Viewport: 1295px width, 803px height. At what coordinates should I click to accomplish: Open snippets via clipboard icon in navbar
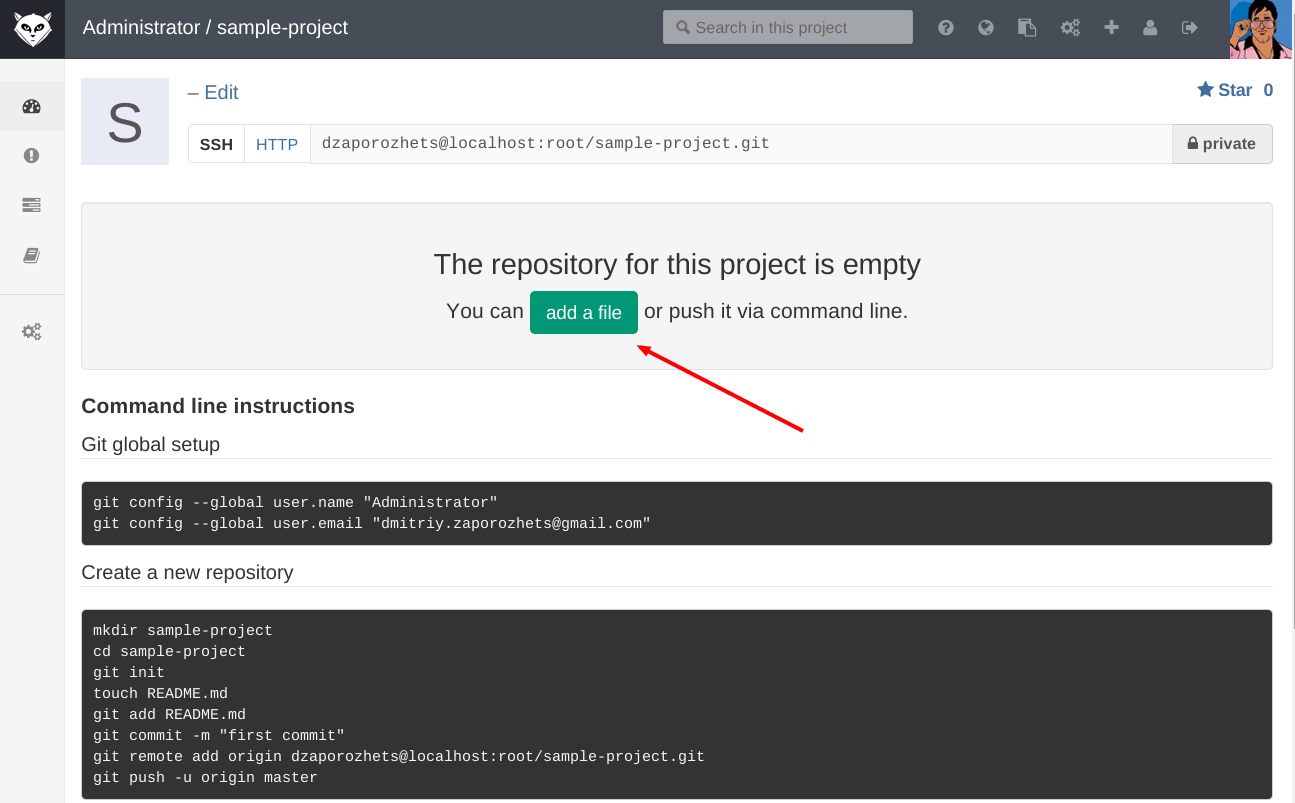tap(1027, 28)
